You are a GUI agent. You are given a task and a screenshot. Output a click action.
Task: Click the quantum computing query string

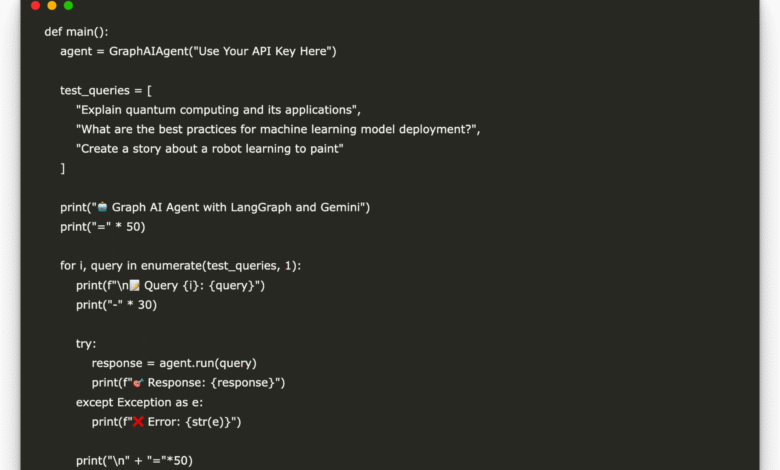tap(217, 110)
